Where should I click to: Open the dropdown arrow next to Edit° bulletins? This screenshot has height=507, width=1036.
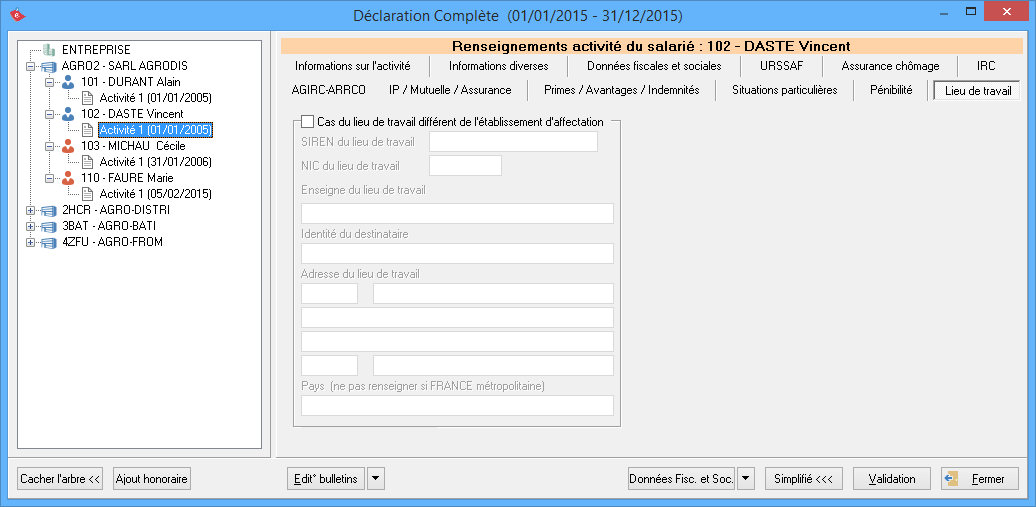(376, 479)
